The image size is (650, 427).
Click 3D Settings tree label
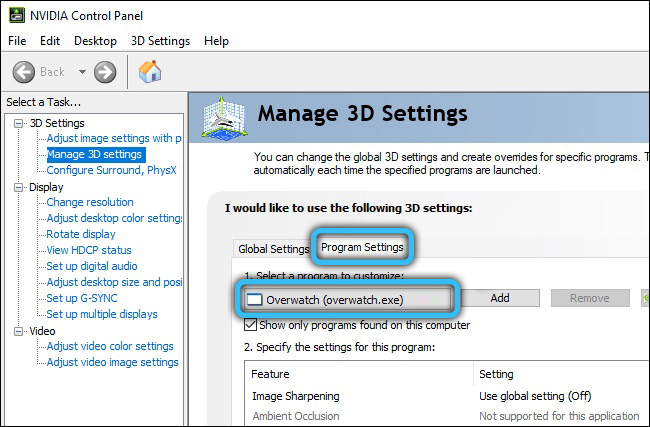point(57,123)
